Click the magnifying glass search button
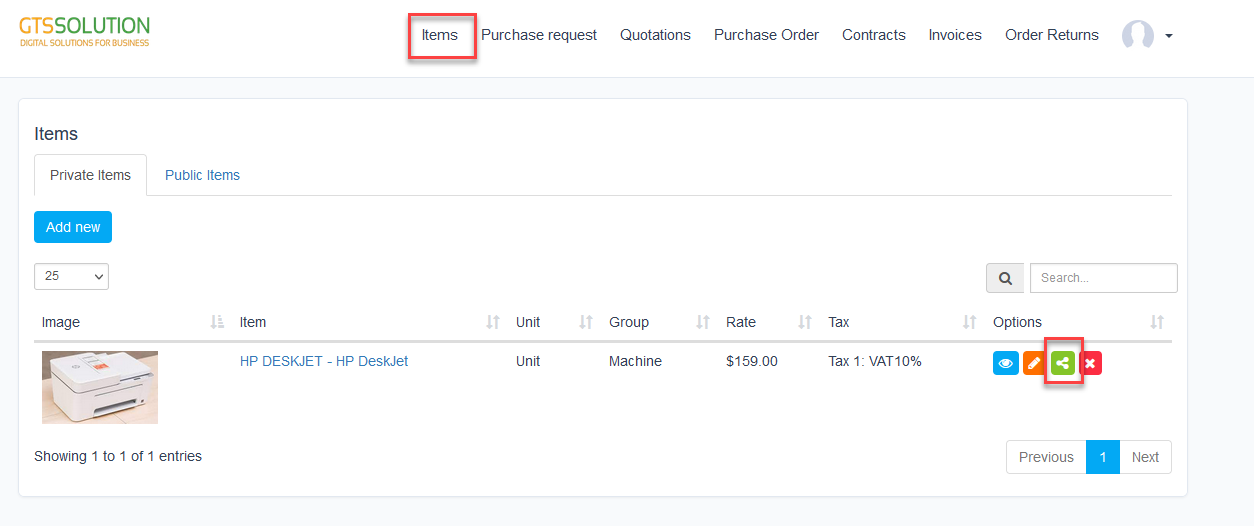The width and height of the screenshot is (1254, 526). (x=1004, y=278)
